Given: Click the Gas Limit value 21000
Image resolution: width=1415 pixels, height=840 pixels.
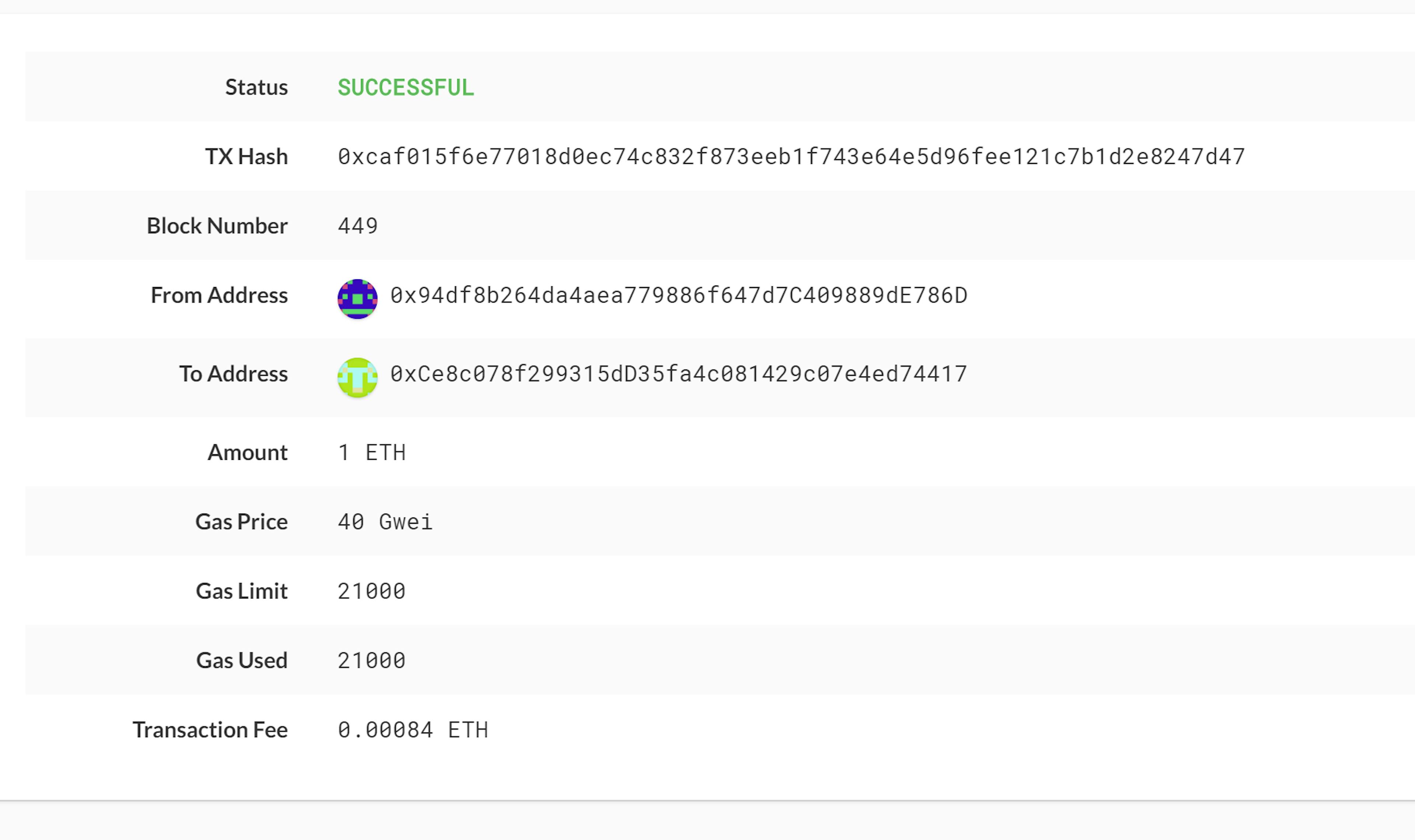Looking at the screenshot, I should click(x=372, y=591).
